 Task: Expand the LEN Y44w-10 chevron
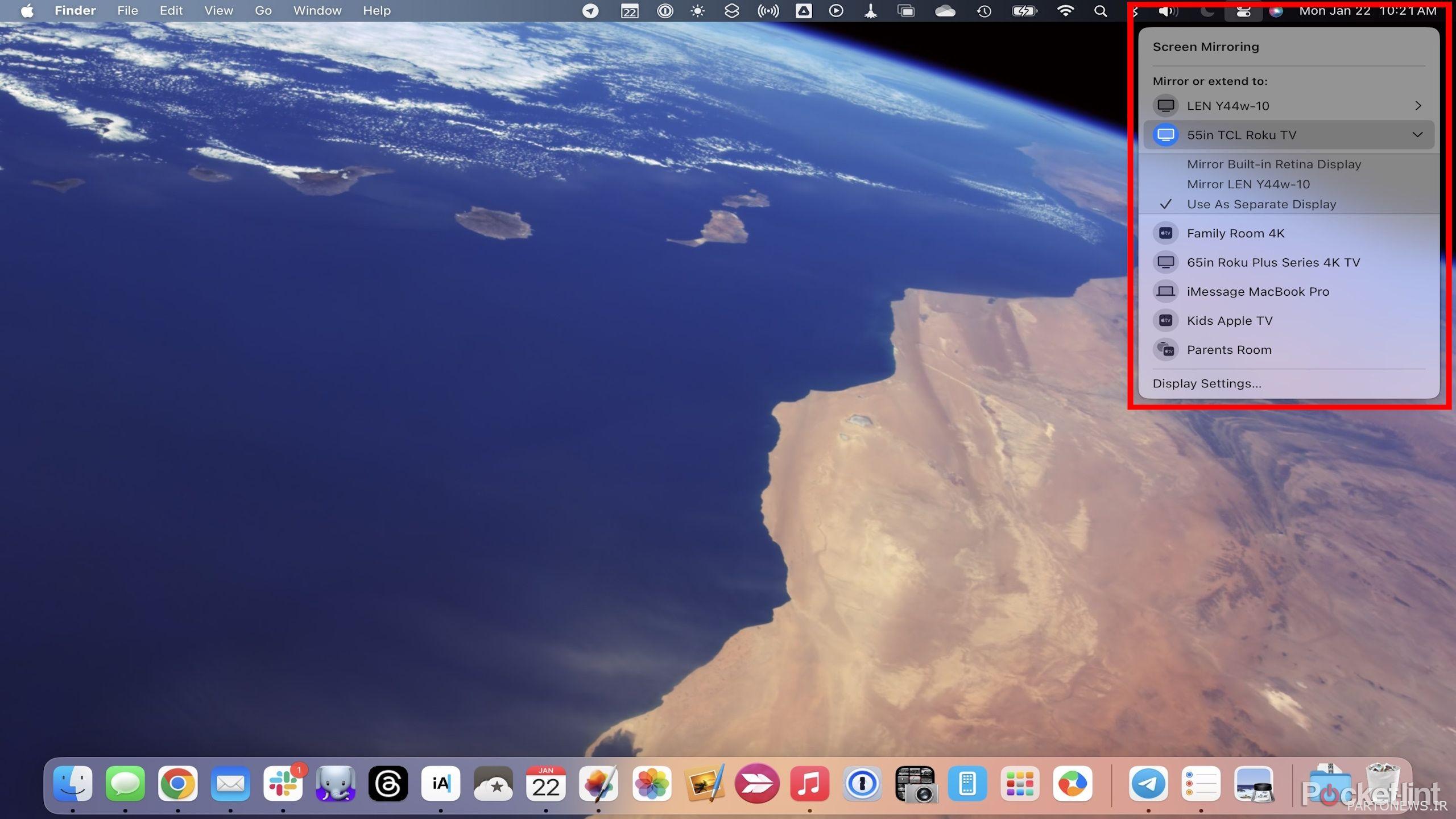coord(1417,106)
